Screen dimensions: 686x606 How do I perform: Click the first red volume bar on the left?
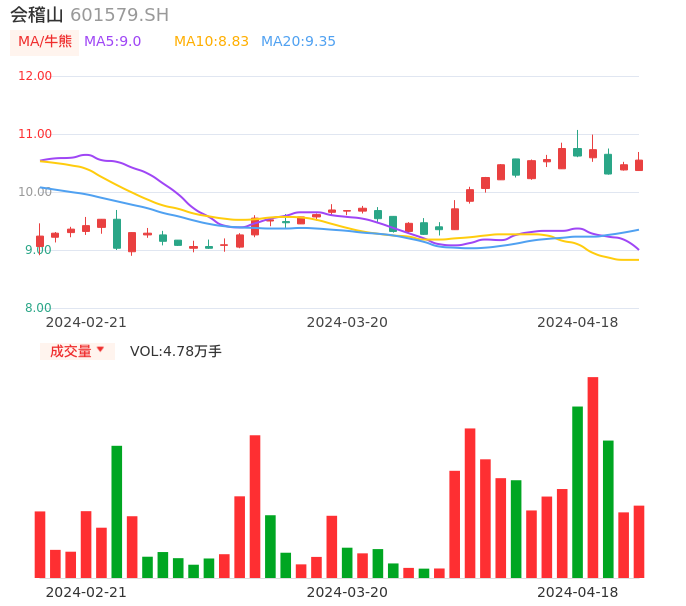(x=40, y=544)
